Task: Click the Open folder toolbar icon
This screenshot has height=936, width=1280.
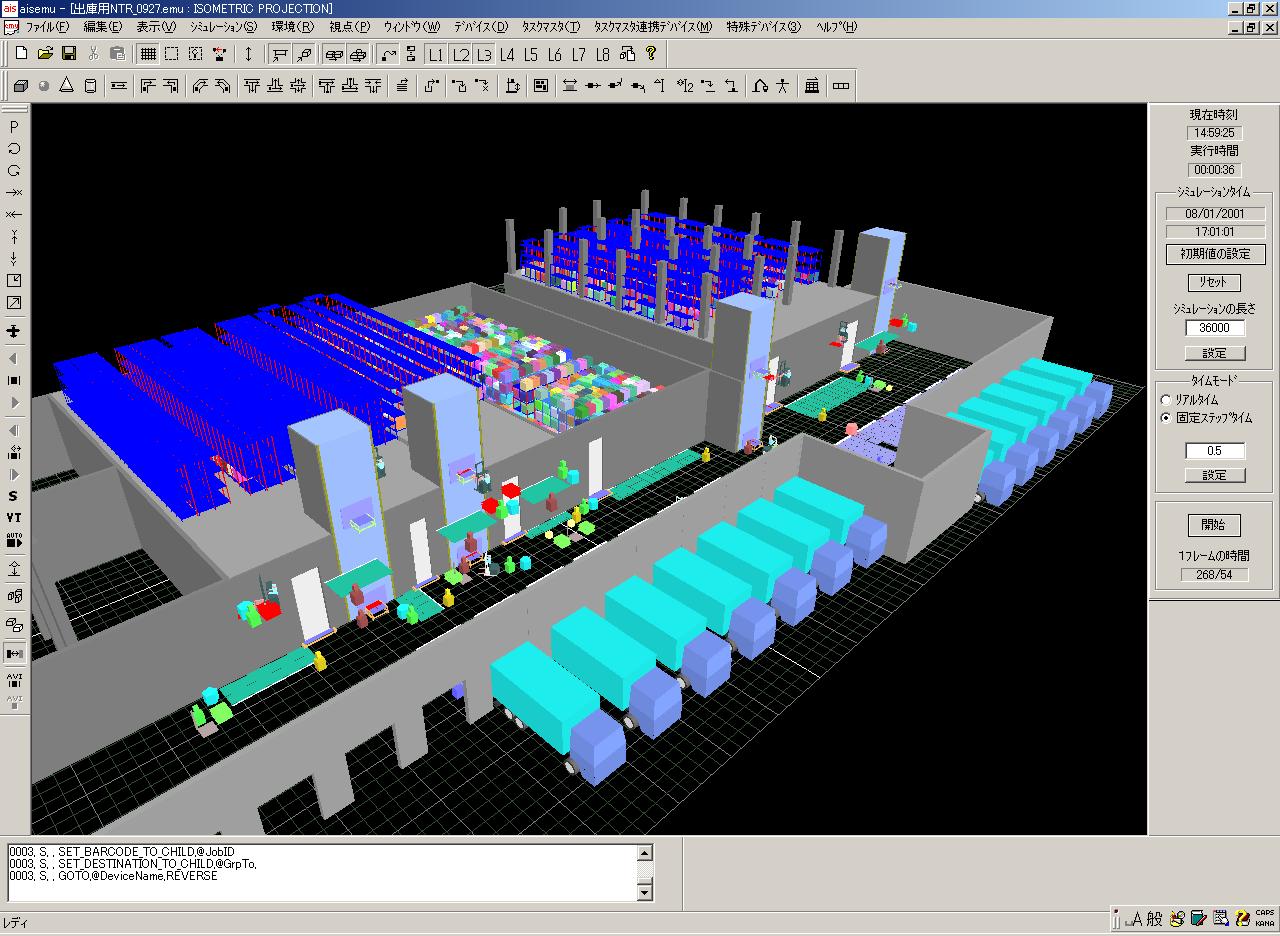Action: pyautogui.click(x=45, y=54)
